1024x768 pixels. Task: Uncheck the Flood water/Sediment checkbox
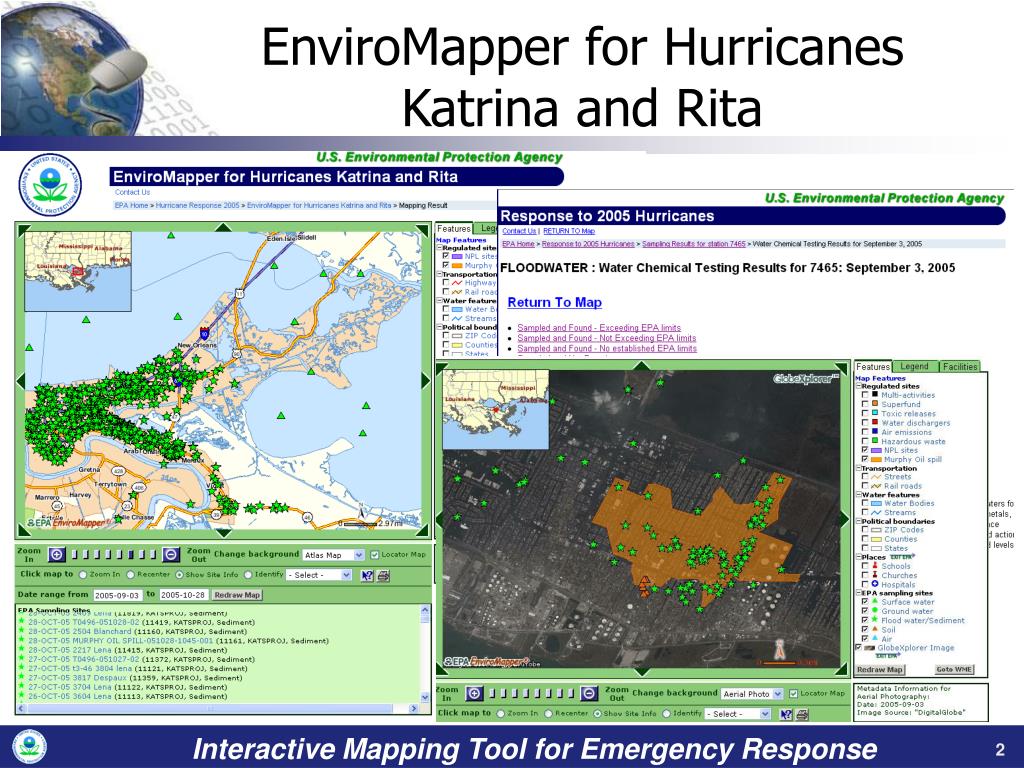(x=865, y=620)
